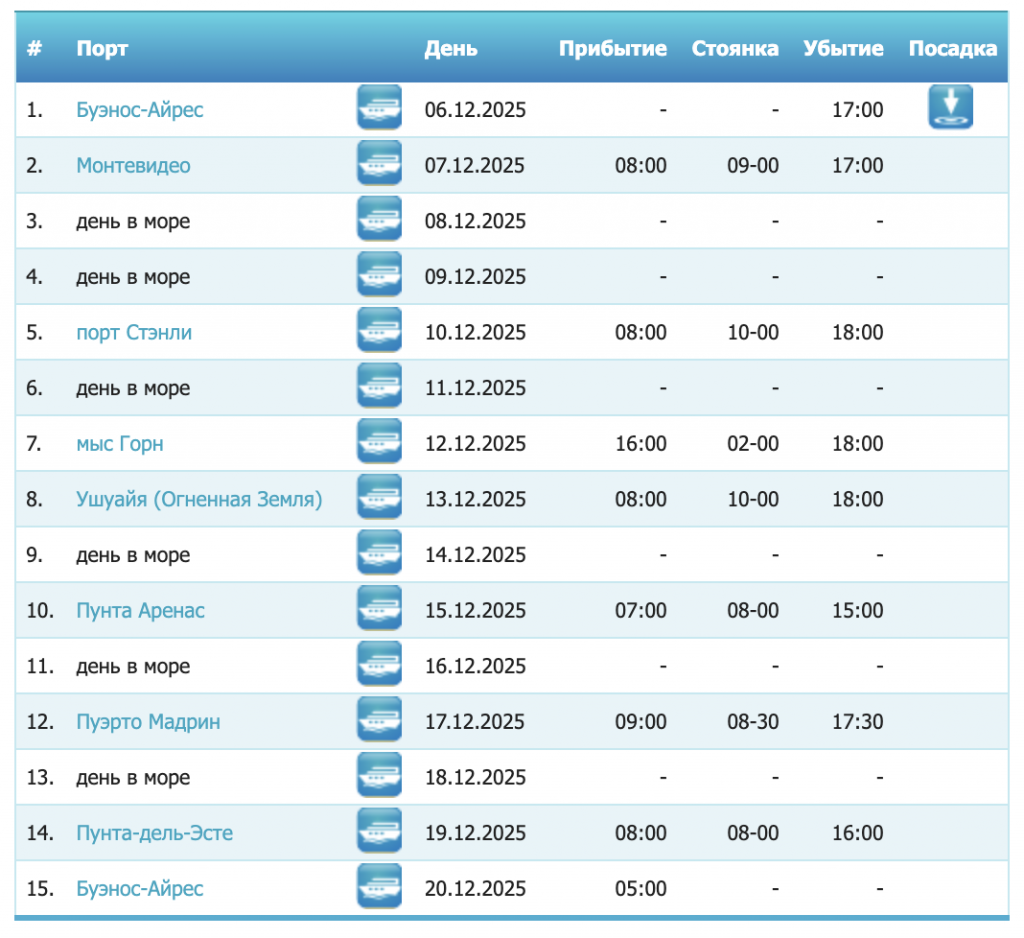Open the порт Стэнли link
The width and height of the screenshot is (1024, 938).
point(134,332)
